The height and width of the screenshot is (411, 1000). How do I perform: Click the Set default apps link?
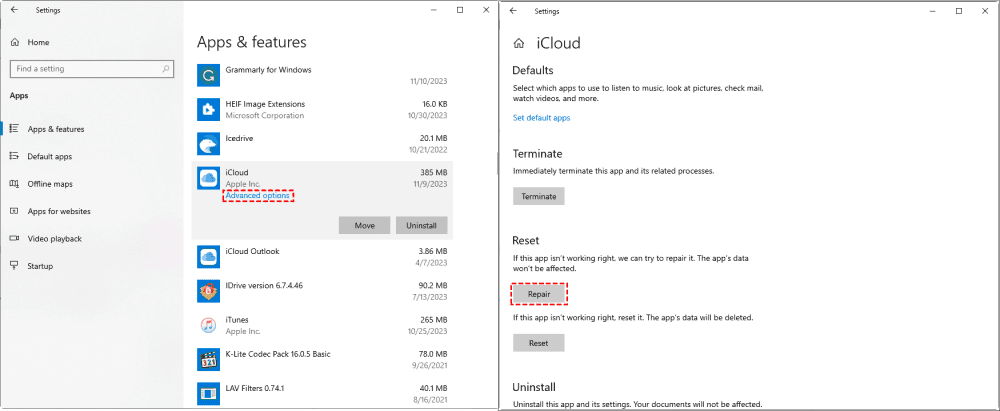(541, 118)
